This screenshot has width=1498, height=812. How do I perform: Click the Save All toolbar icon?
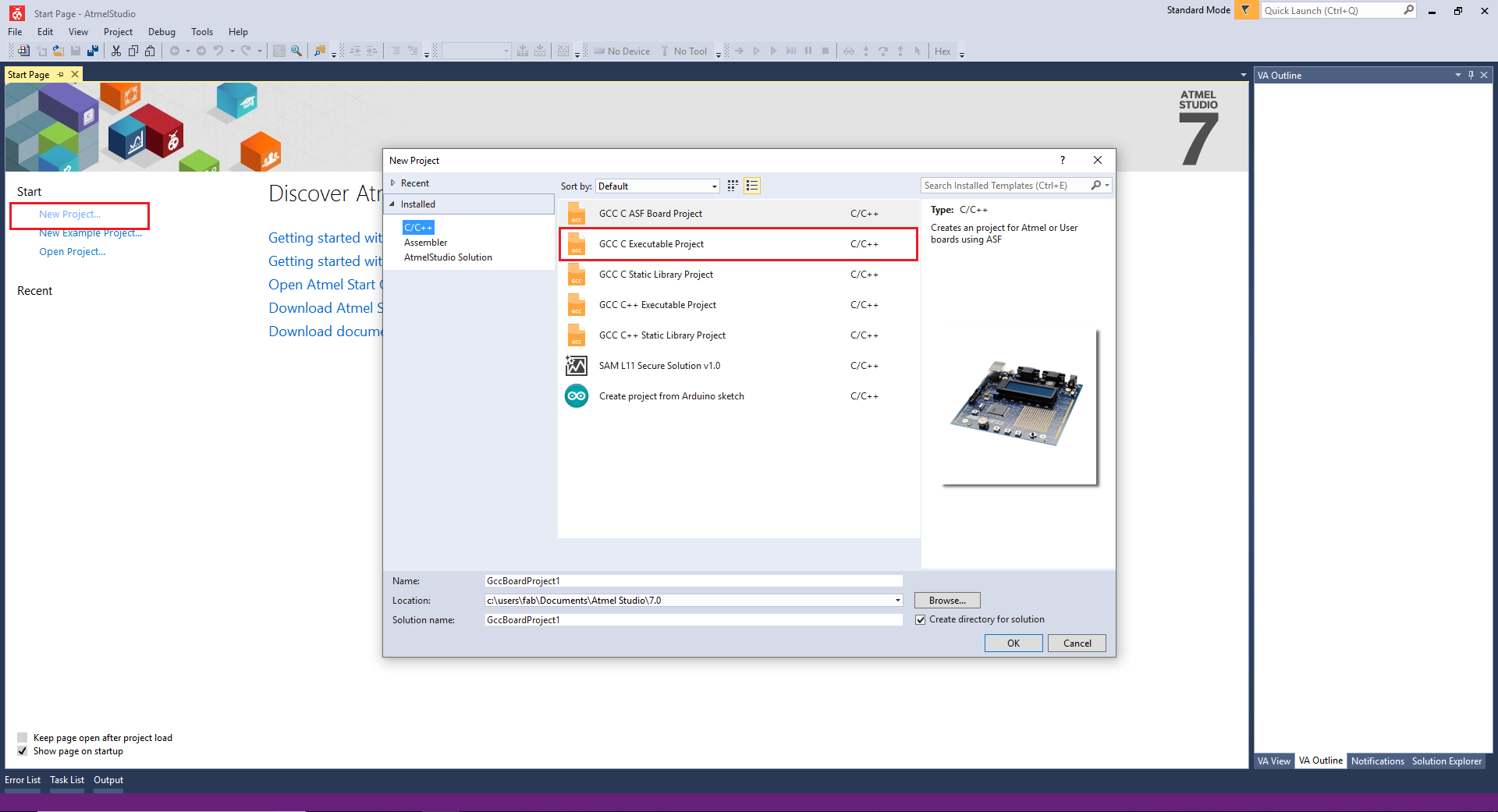click(x=93, y=51)
